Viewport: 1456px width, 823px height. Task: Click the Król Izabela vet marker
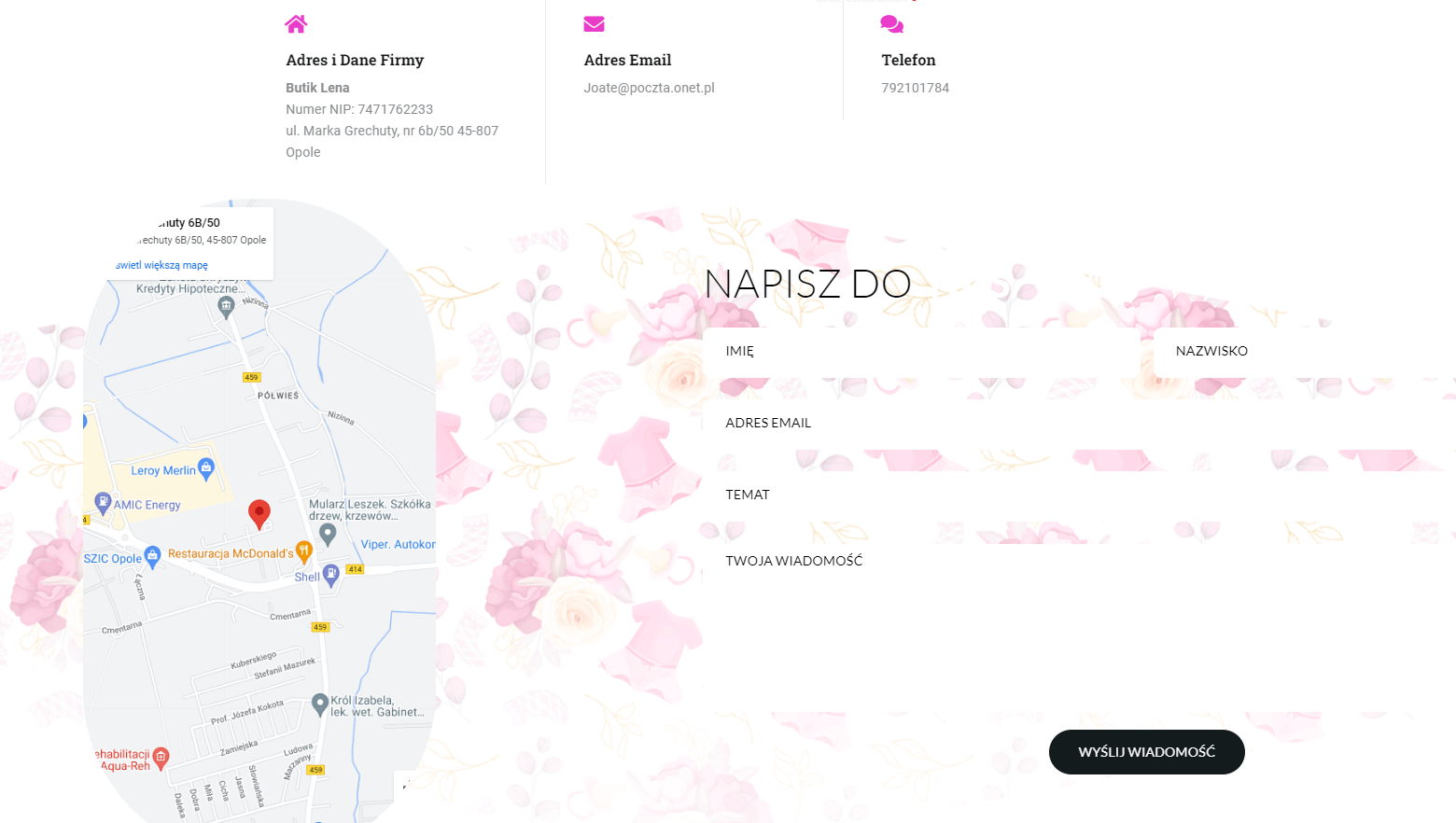point(320,704)
